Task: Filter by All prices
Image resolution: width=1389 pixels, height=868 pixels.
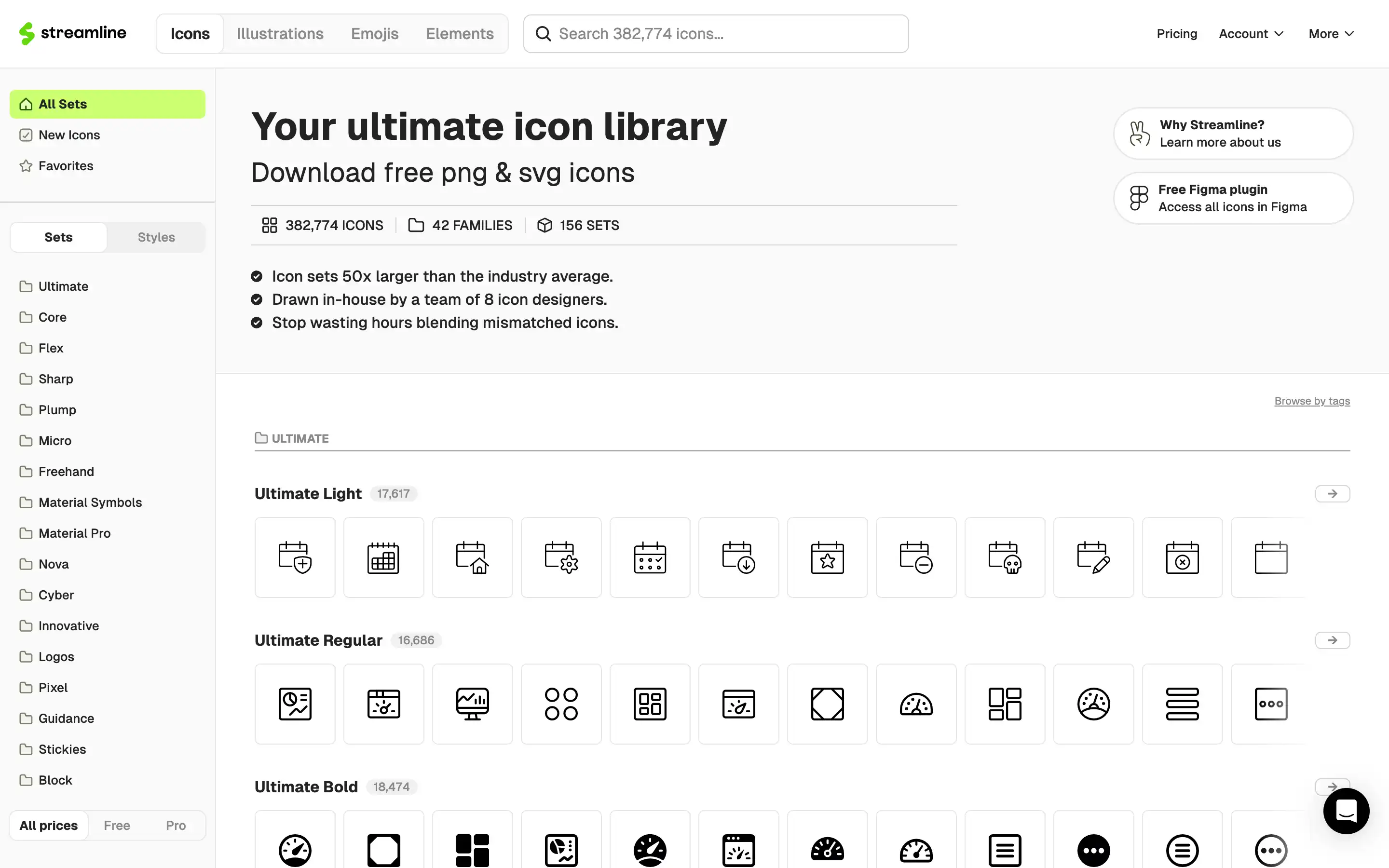Action: click(x=49, y=826)
